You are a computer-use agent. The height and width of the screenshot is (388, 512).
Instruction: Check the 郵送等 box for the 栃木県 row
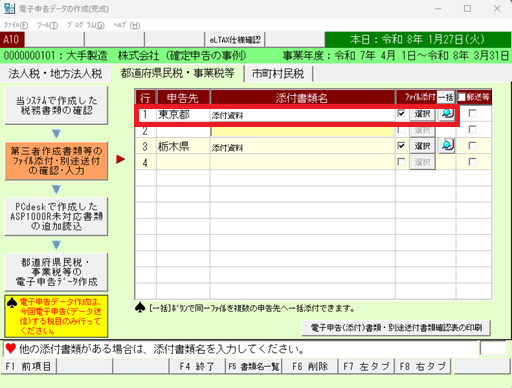click(472, 146)
